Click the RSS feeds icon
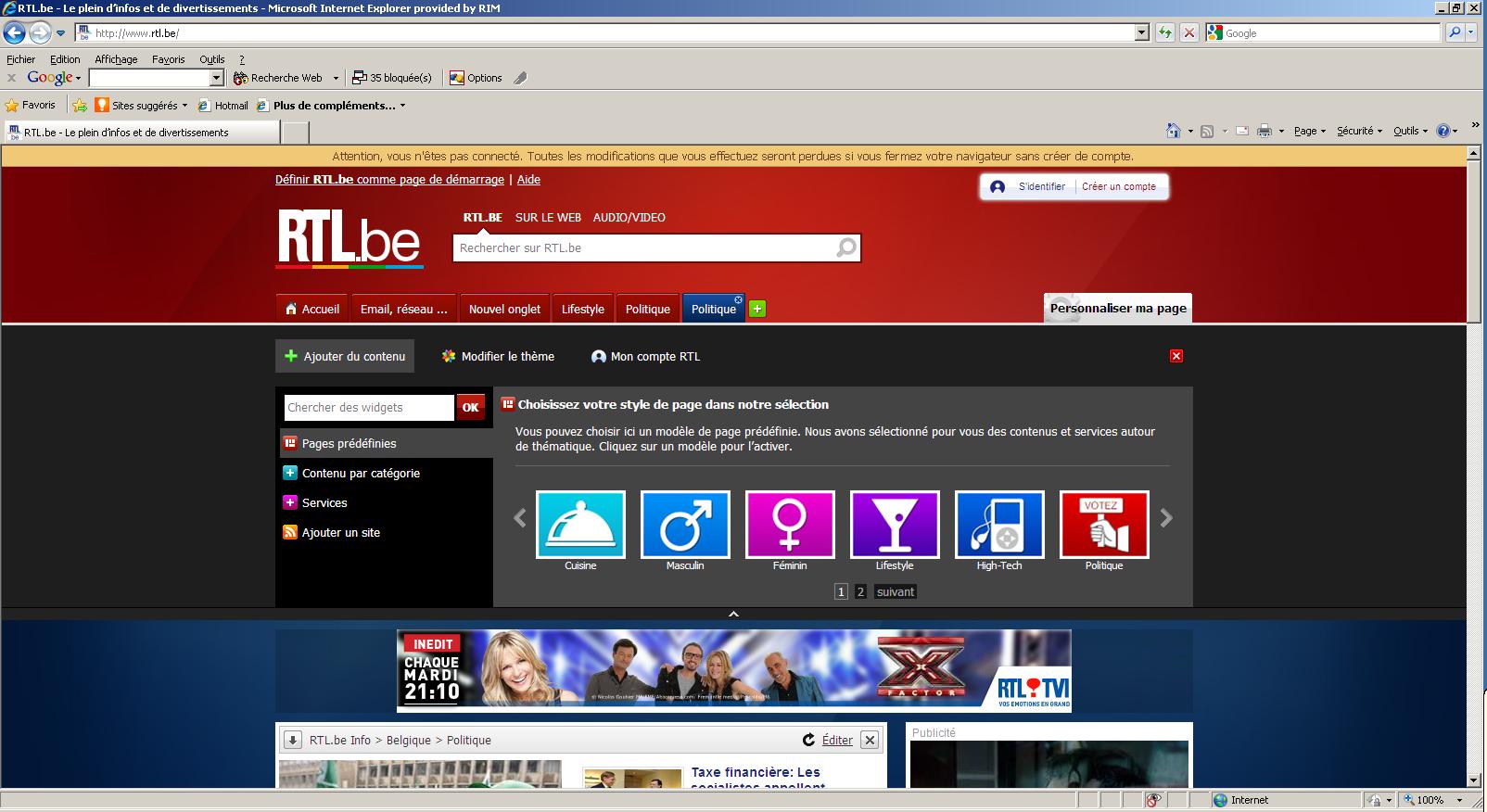This screenshot has height=812, width=1487. tap(1207, 131)
